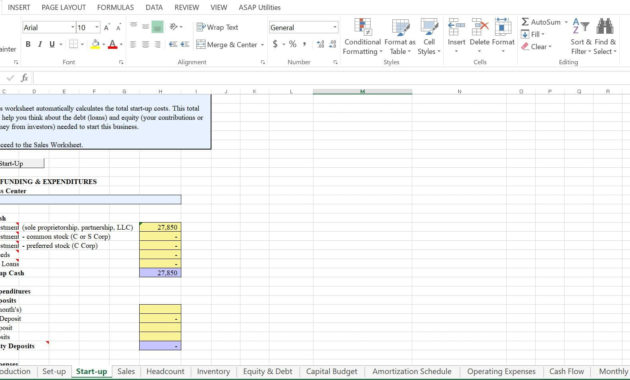
Task: Select yellow cell containing 27,850
Action: click(x=160, y=227)
